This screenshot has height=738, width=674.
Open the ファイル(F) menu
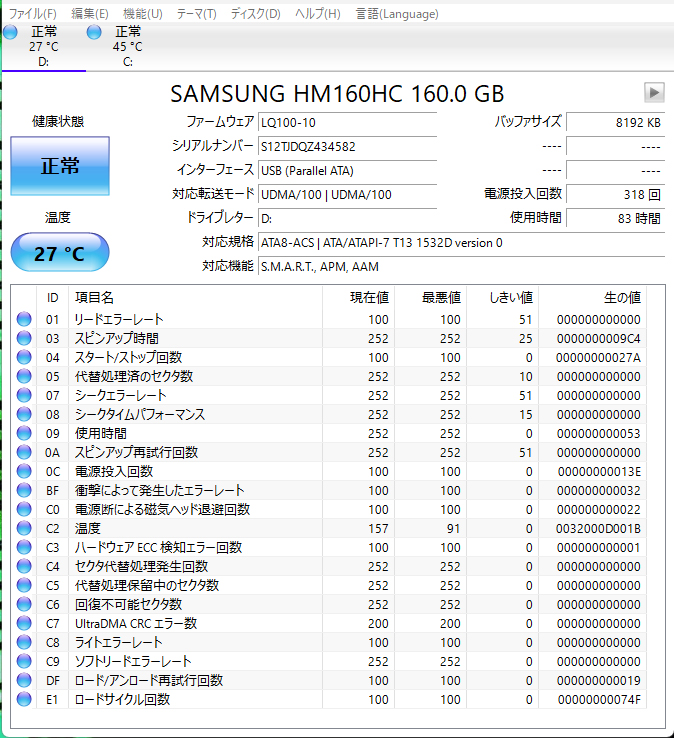pyautogui.click(x=32, y=13)
